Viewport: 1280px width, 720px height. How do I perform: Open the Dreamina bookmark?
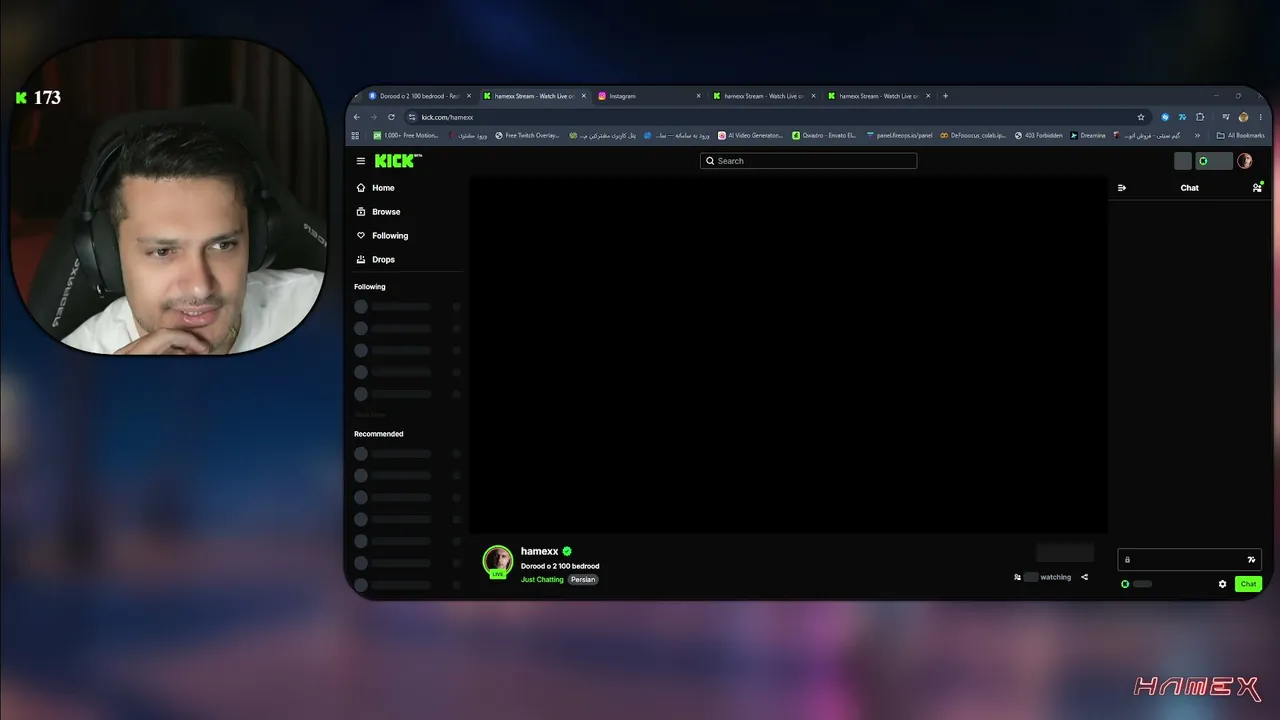pyautogui.click(x=1088, y=136)
